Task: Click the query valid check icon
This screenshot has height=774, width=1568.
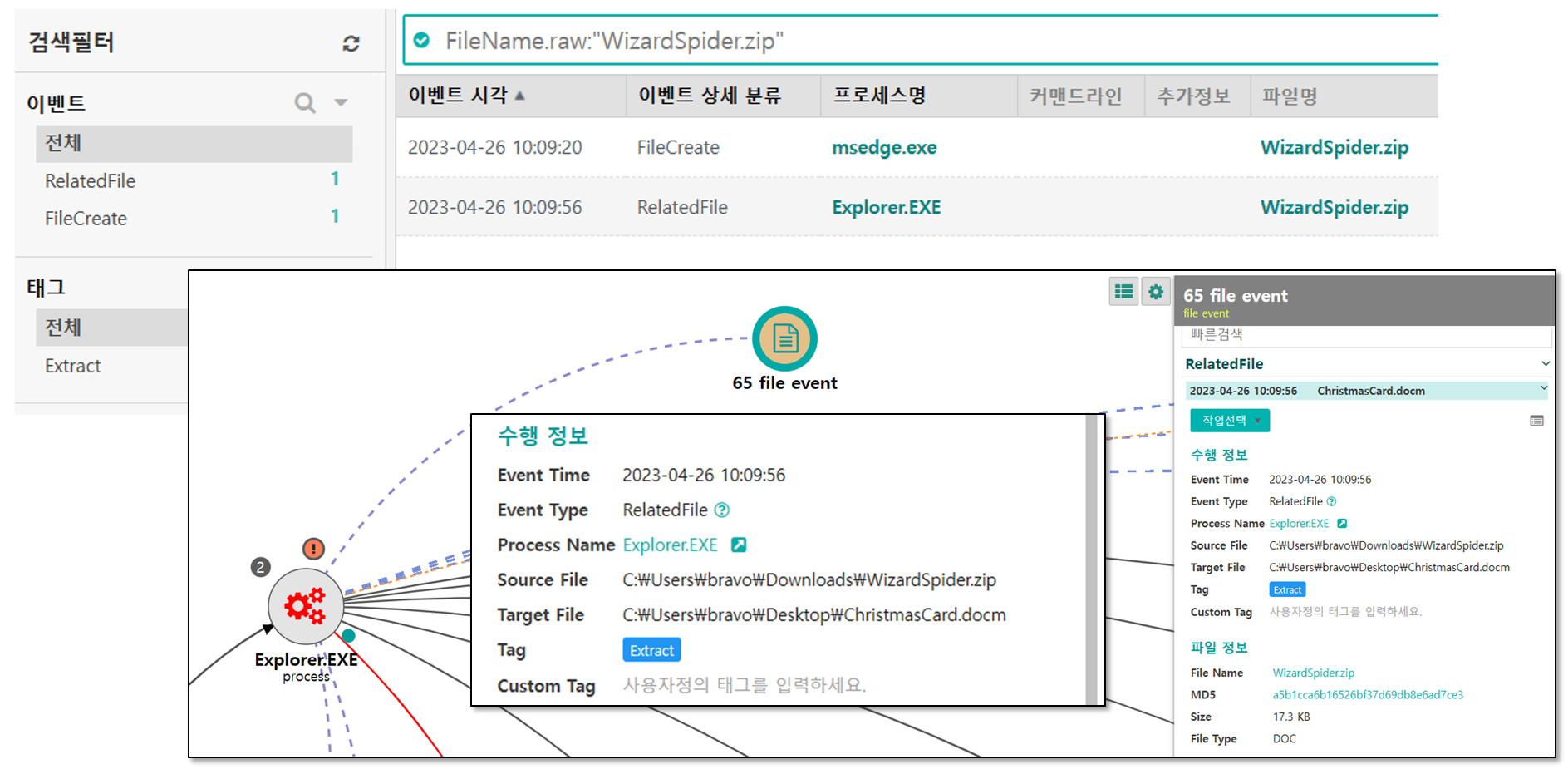Action: (x=422, y=40)
